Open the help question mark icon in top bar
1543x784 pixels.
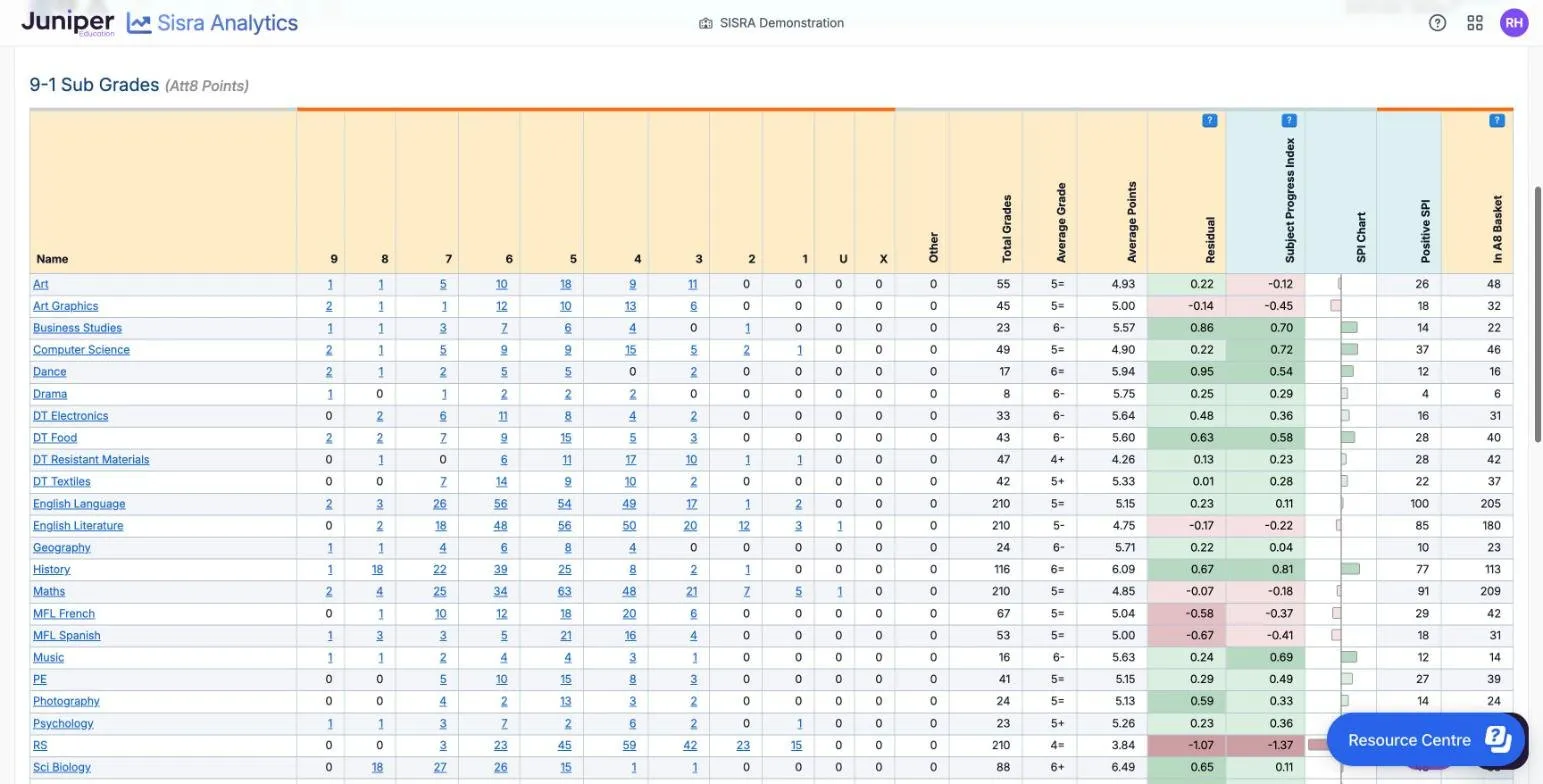pos(1437,23)
